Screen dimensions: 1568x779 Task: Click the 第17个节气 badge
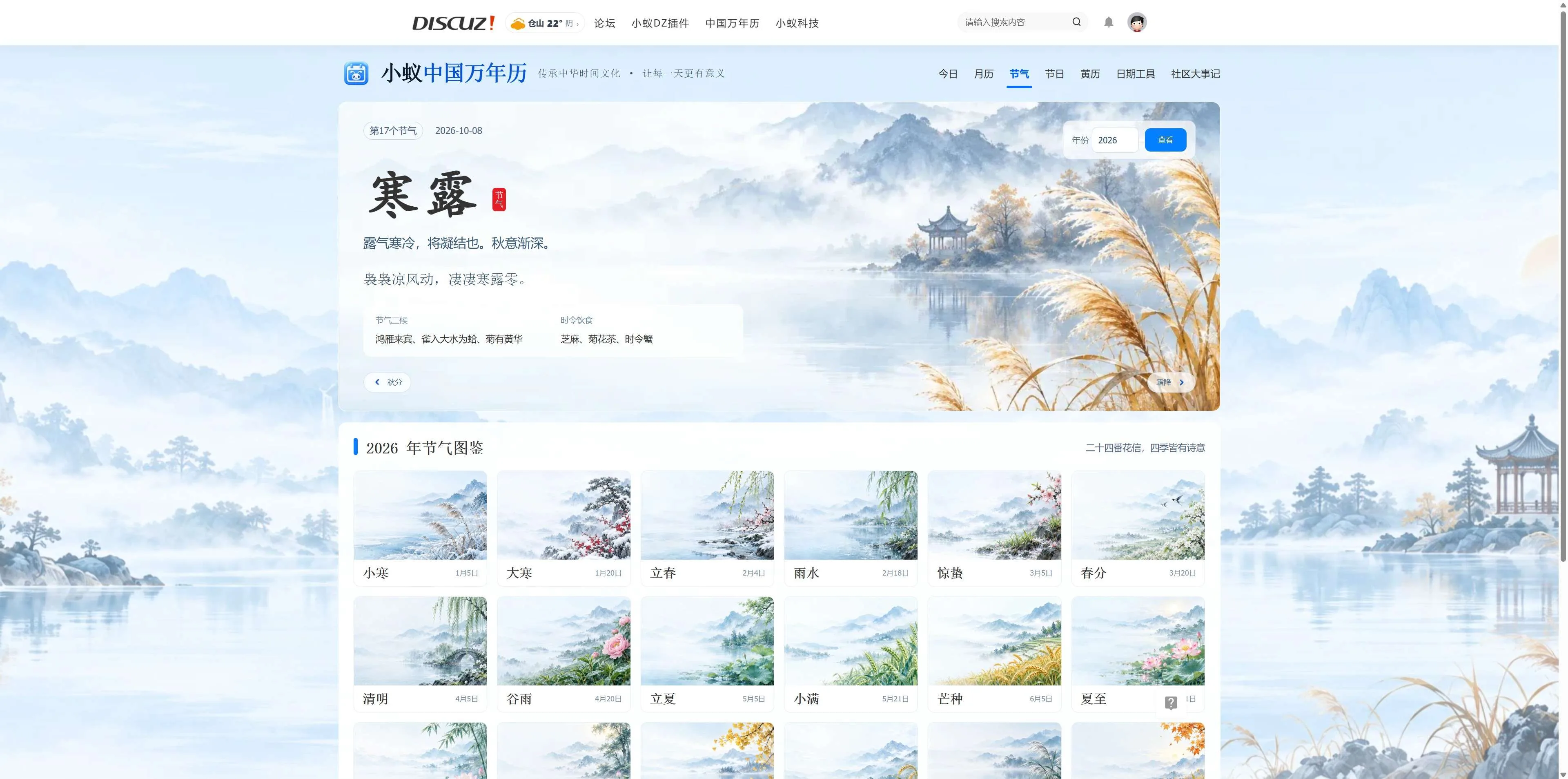tap(393, 130)
